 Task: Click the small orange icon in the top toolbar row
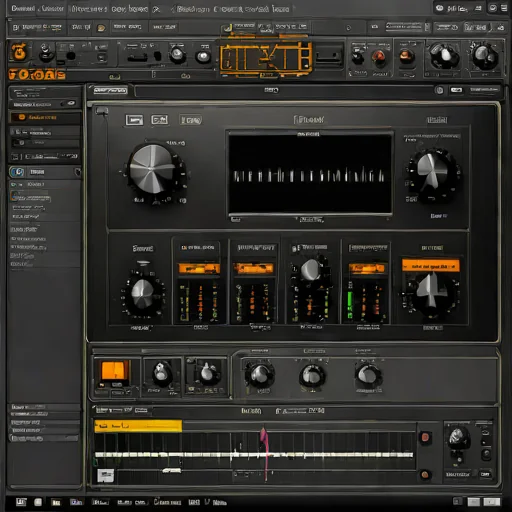(101, 28)
